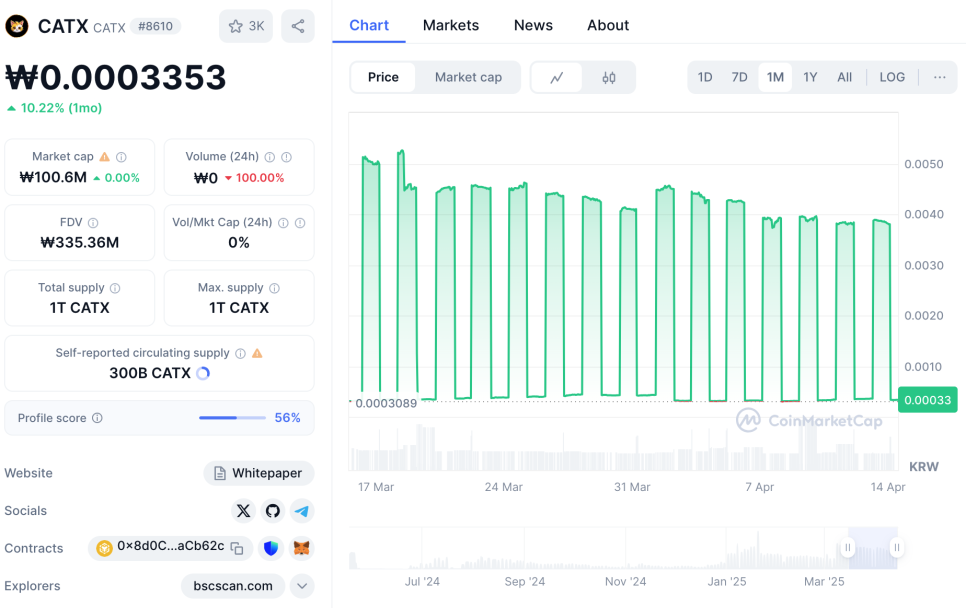Click Jul '24 on the overview timeline
This screenshot has height=608, width=966.
click(422, 582)
